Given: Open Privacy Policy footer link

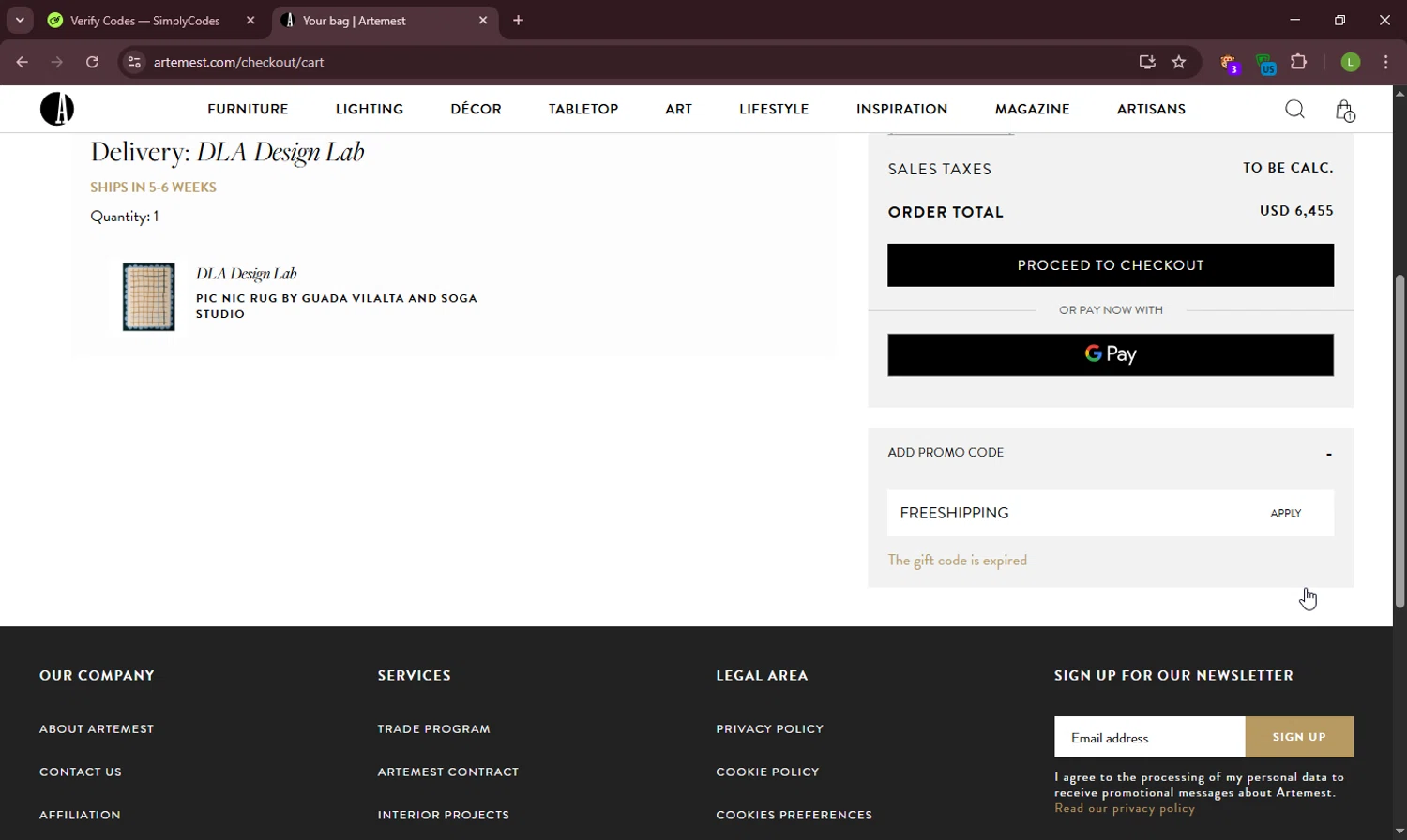Looking at the screenshot, I should point(769,728).
